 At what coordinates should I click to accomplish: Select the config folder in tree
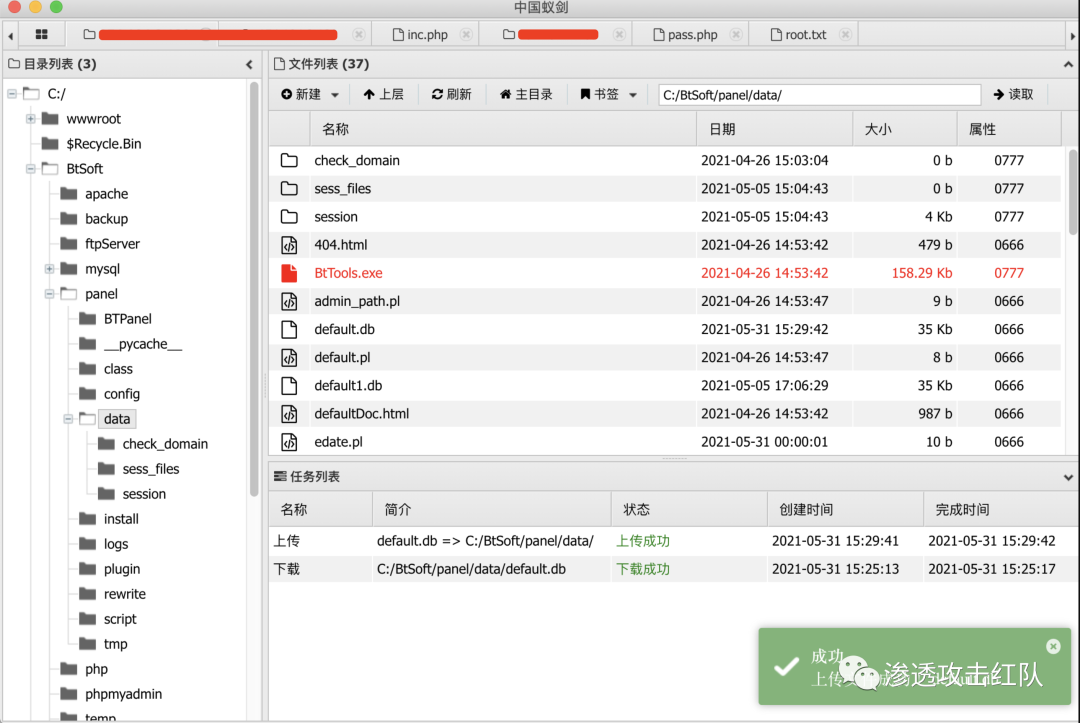121,394
